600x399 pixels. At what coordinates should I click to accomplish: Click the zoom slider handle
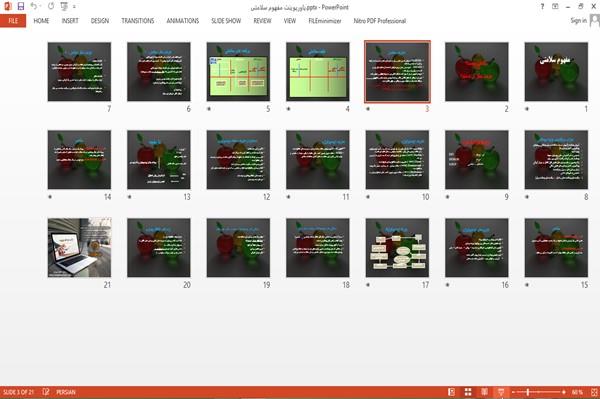528,392
